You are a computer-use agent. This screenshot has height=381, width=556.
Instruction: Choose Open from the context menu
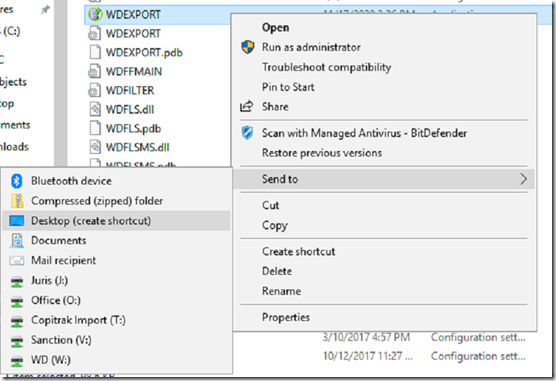coord(275,28)
